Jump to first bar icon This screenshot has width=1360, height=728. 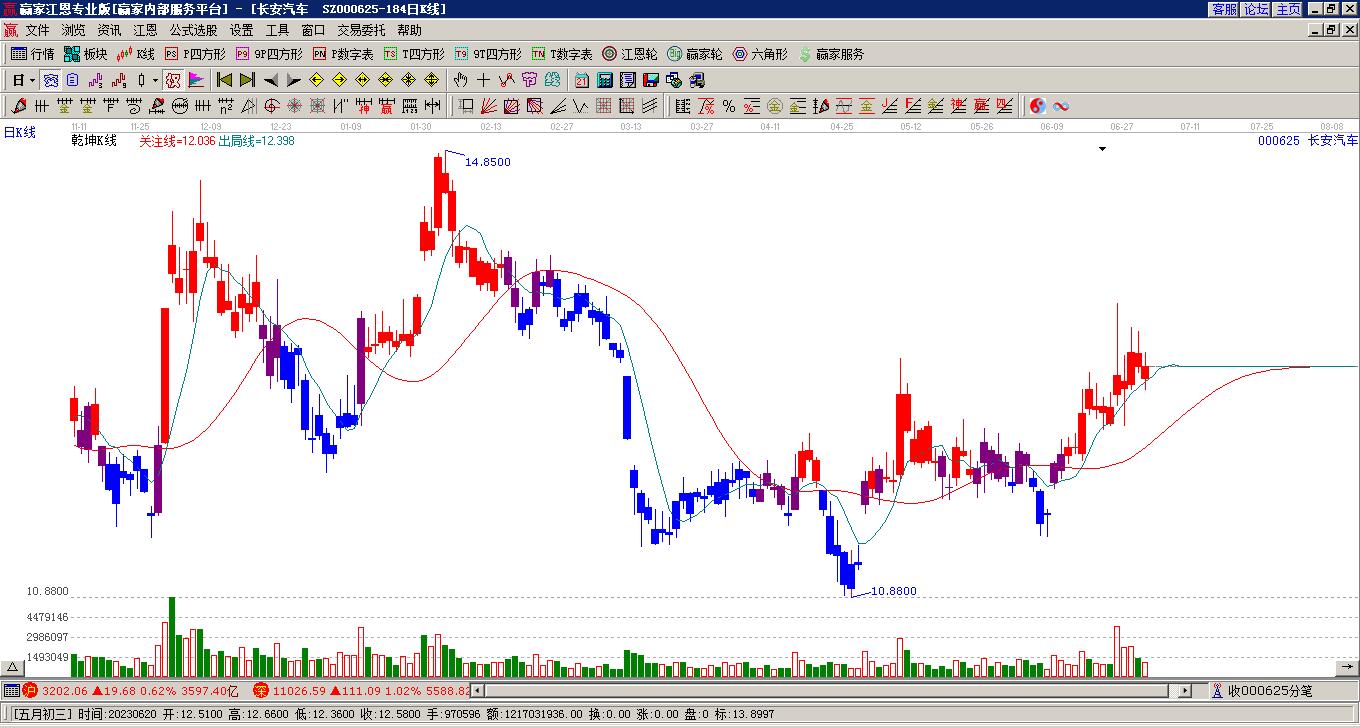(224, 80)
